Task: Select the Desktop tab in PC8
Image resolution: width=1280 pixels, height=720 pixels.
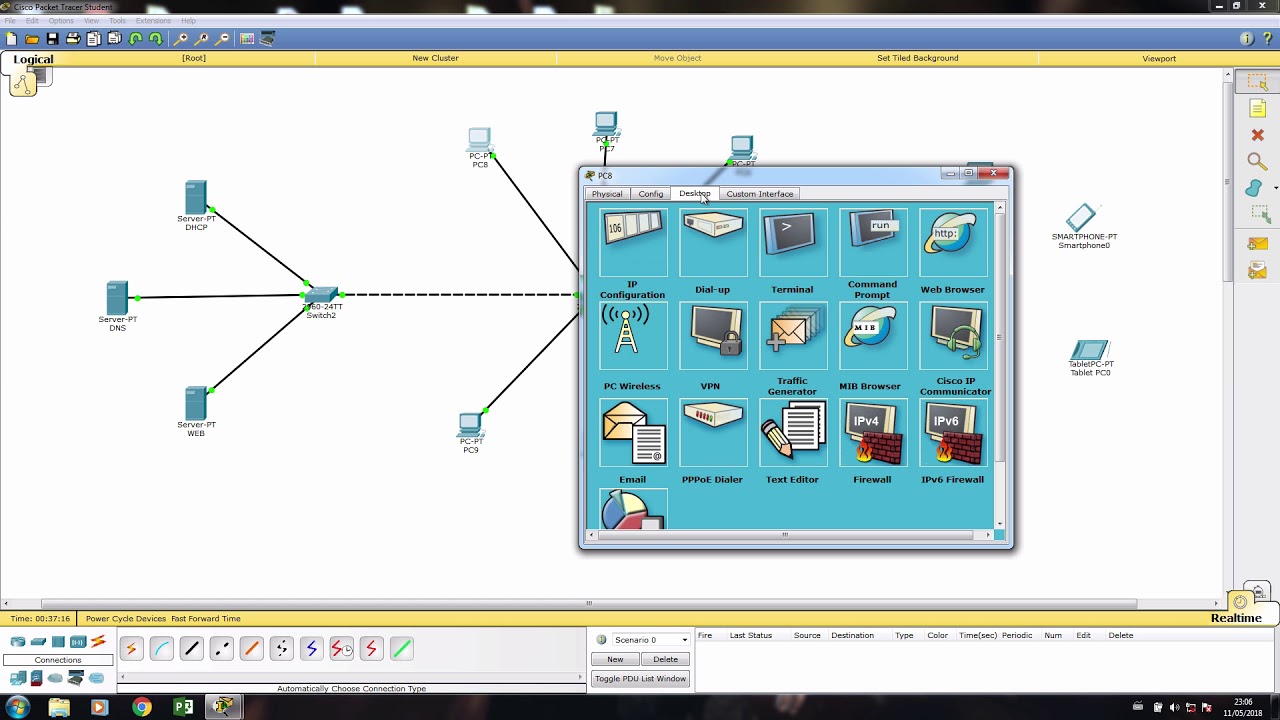Action: [695, 193]
